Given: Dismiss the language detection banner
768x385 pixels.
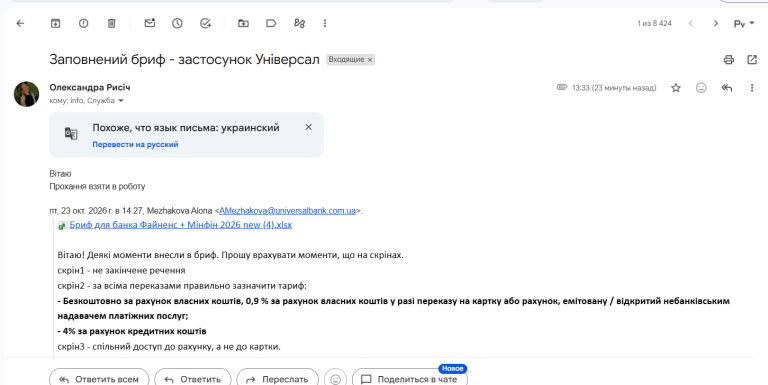Looking at the screenshot, I should click(x=308, y=127).
